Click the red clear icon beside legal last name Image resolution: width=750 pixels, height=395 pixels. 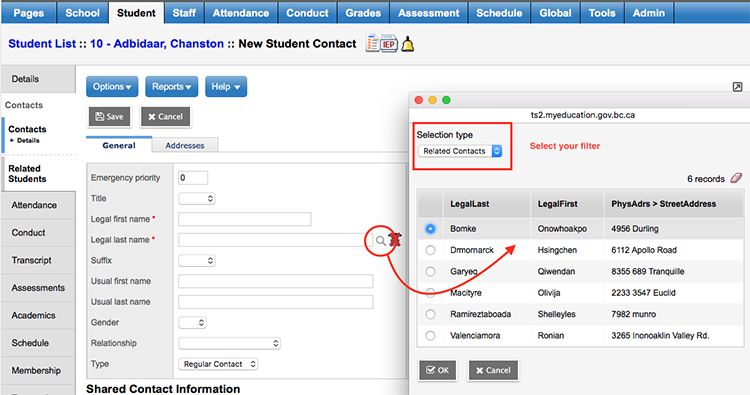point(395,240)
